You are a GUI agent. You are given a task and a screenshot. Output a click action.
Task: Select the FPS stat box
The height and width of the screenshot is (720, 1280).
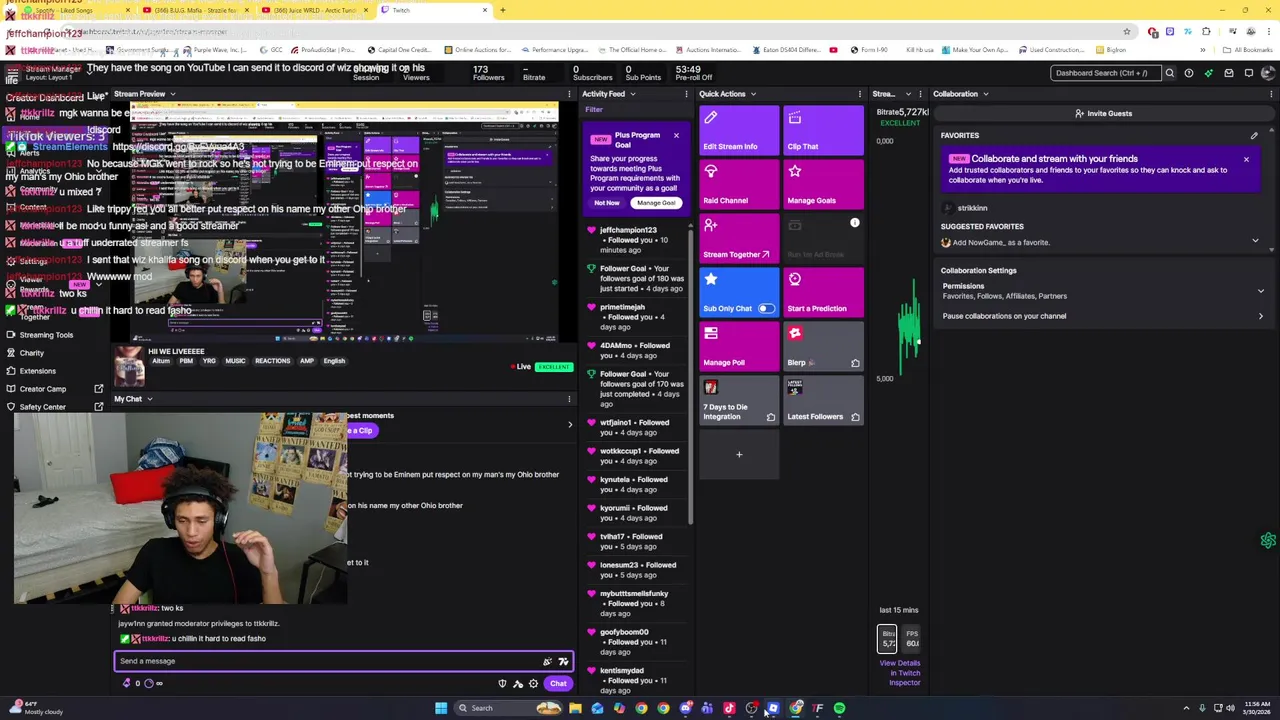pos(912,638)
